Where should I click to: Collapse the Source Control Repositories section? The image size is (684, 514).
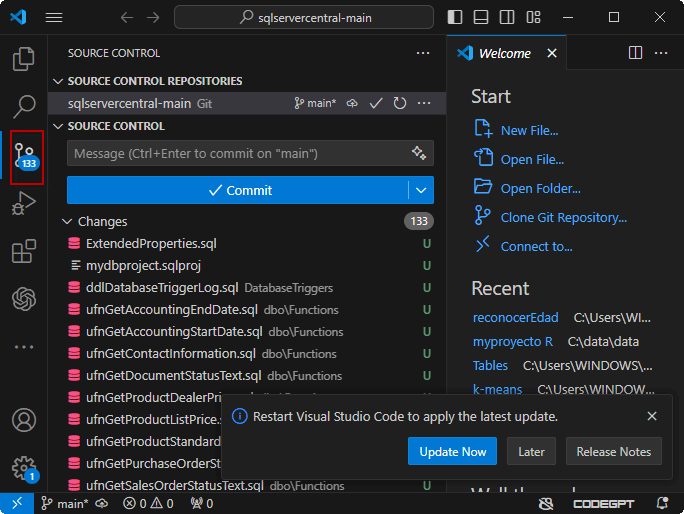pyautogui.click(x=57, y=81)
